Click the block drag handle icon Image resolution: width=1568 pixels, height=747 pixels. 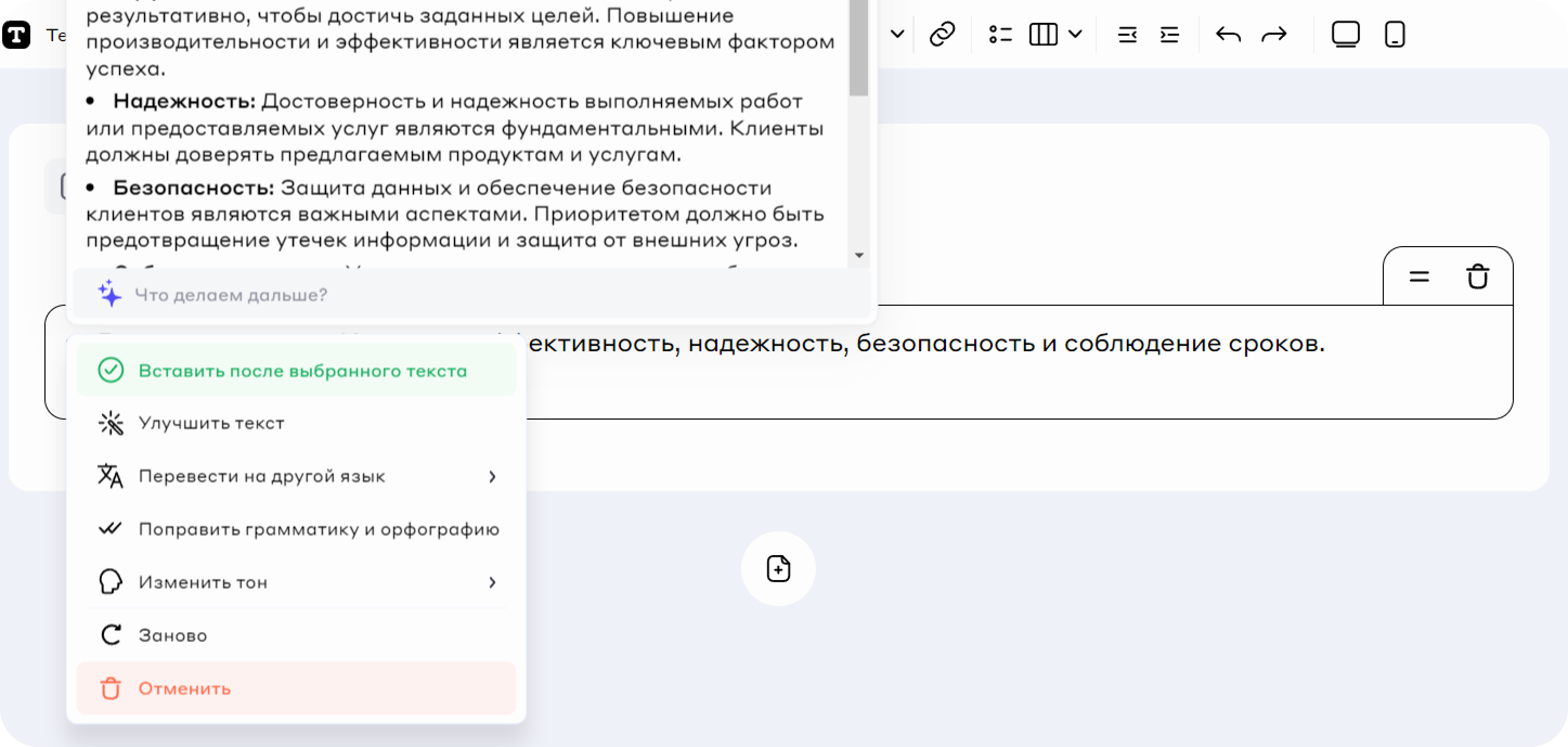tap(1419, 277)
